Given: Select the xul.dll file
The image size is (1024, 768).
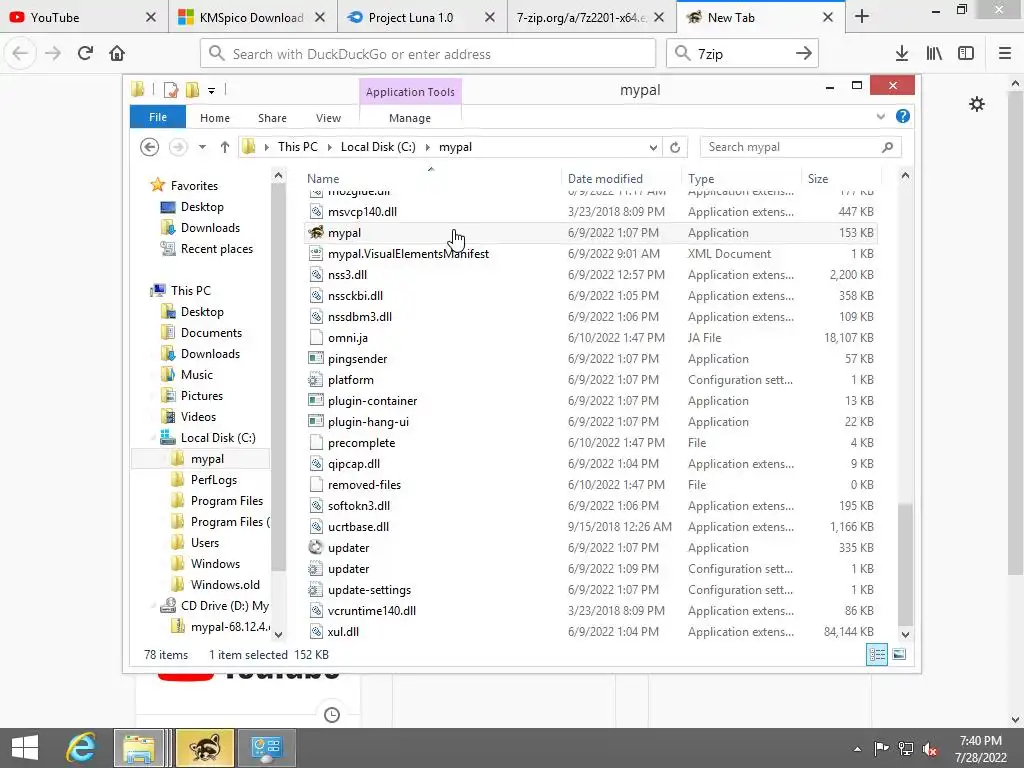Looking at the screenshot, I should point(591,632).
